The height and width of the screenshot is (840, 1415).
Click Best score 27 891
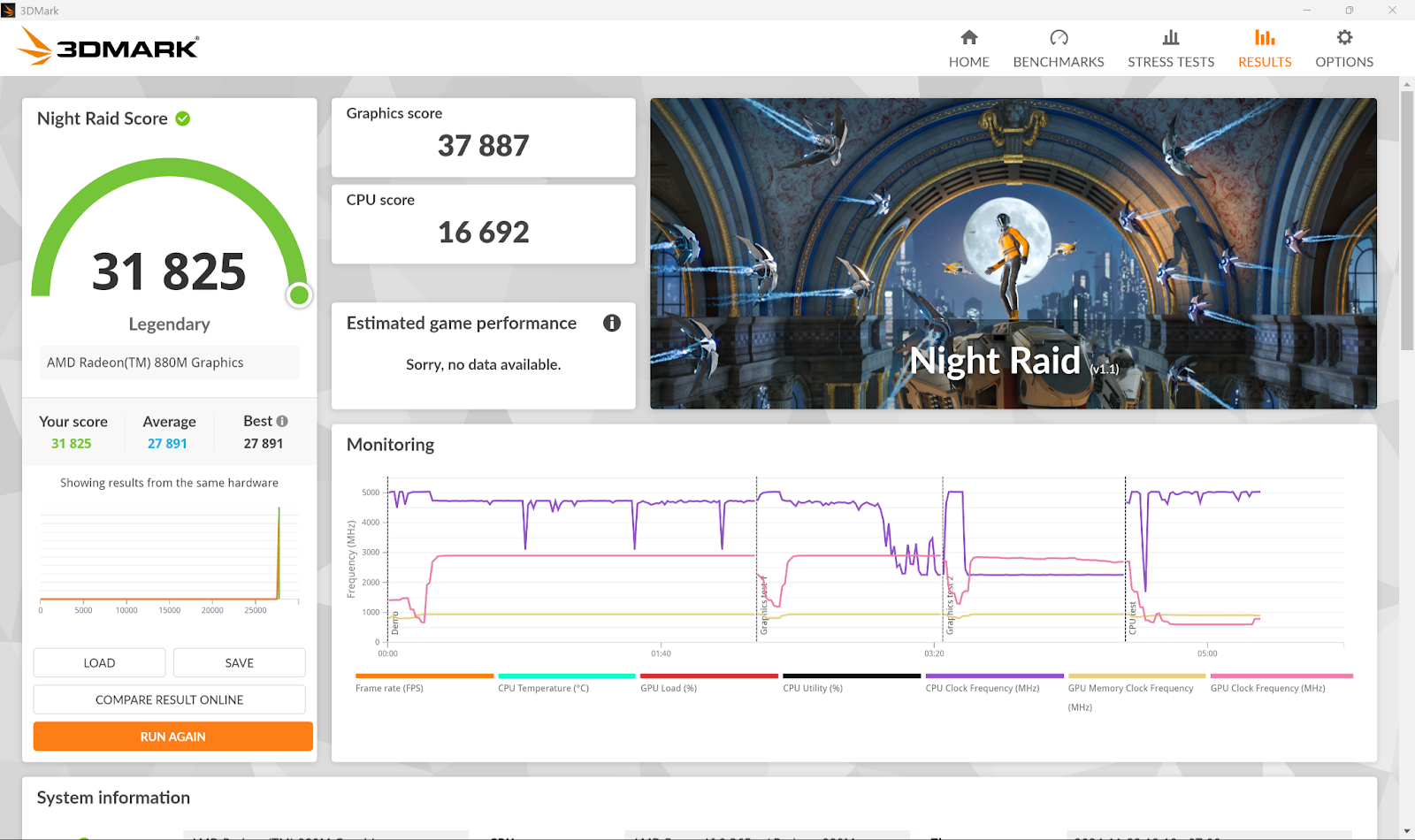264,444
